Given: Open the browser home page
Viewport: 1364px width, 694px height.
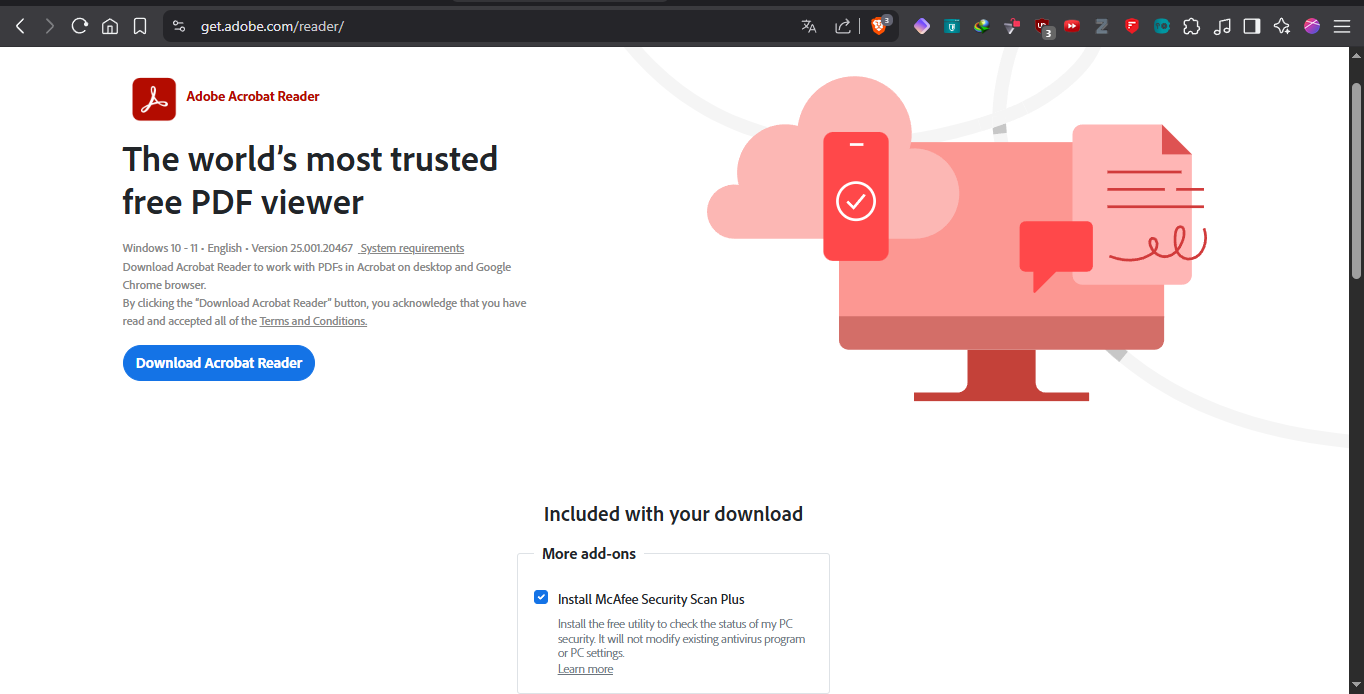Looking at the screenshot, I should click(110, 26).
